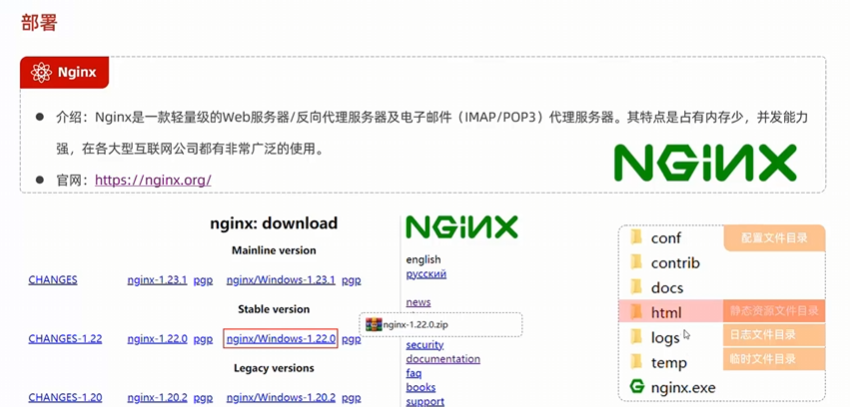Viewport: 850px width, 407px height.
Task: Open the nginx-1.20.2 source link
Action: pyautogui.click(x=157, y=397)
